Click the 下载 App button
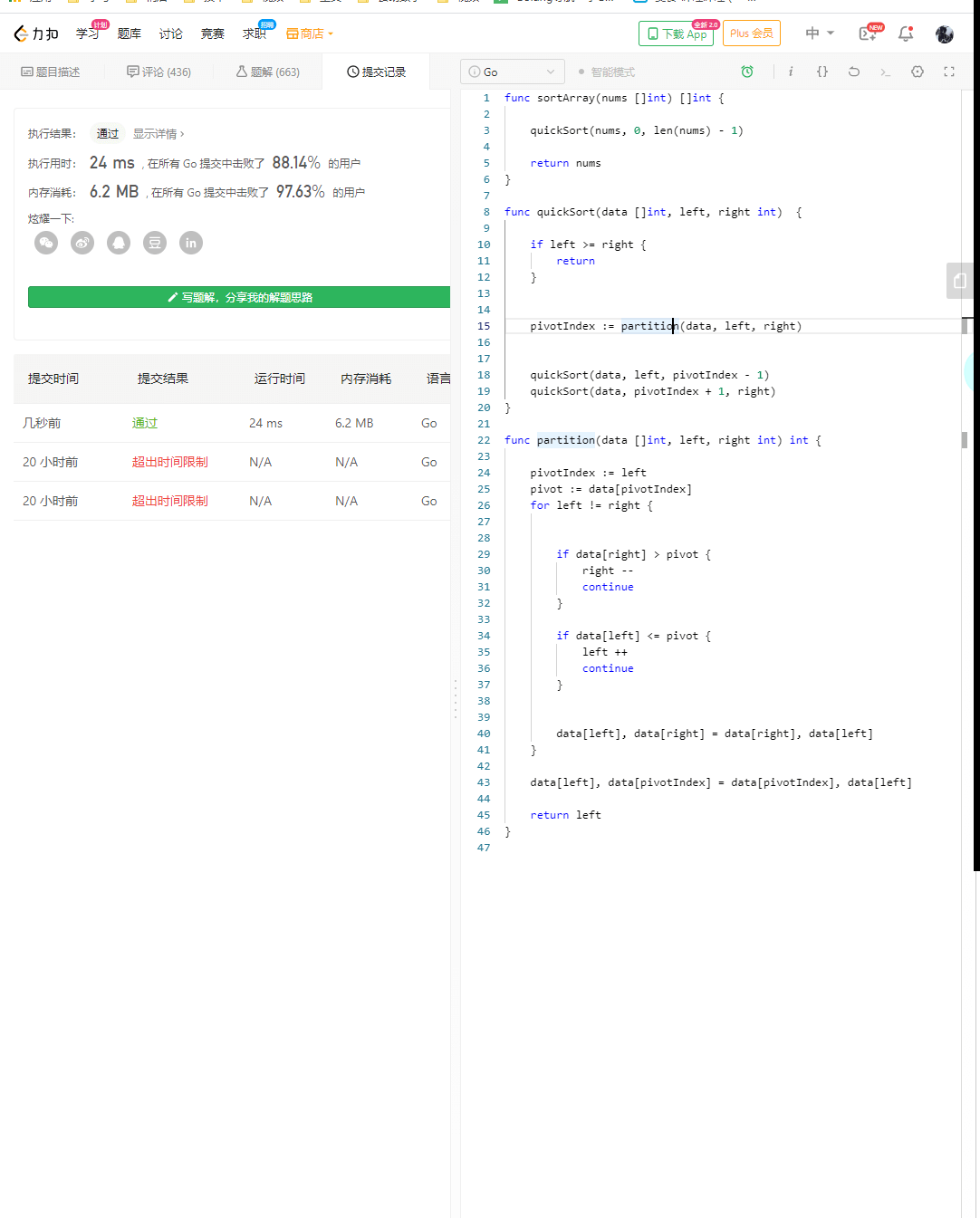Viewport: 980px width, 1218px height. point(677,34)
